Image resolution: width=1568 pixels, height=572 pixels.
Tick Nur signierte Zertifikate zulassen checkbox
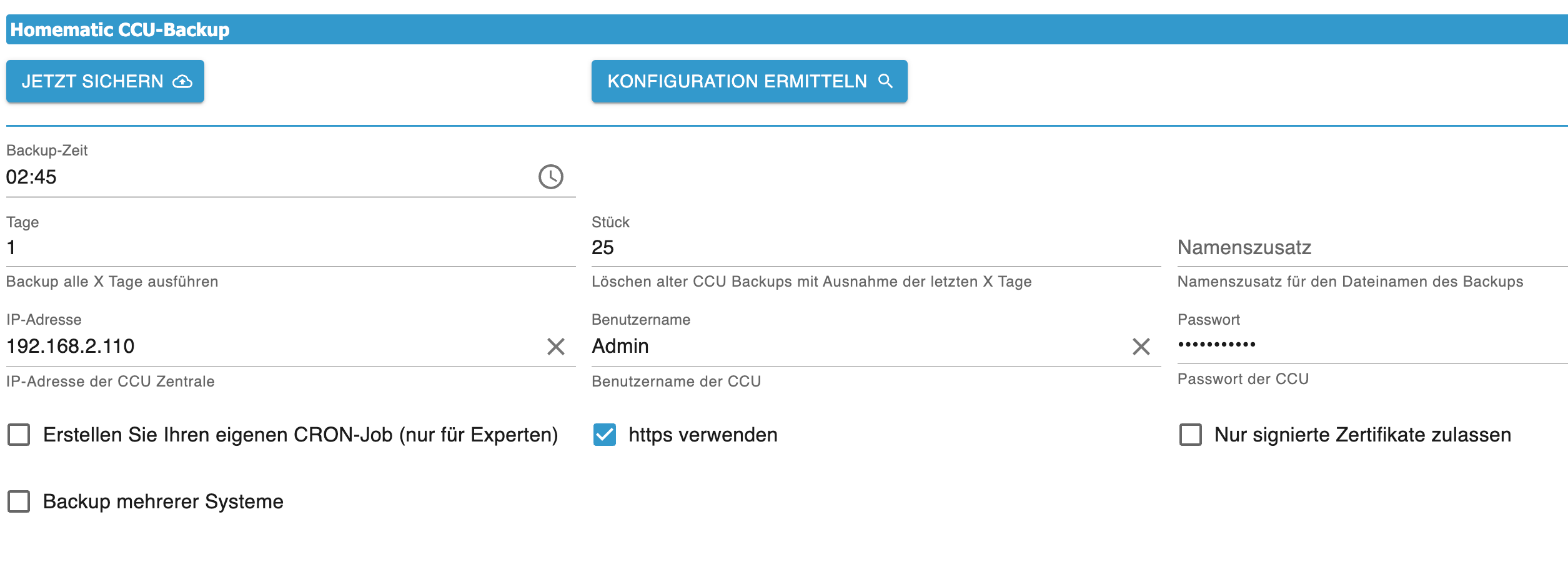(x=1190, y=435)
